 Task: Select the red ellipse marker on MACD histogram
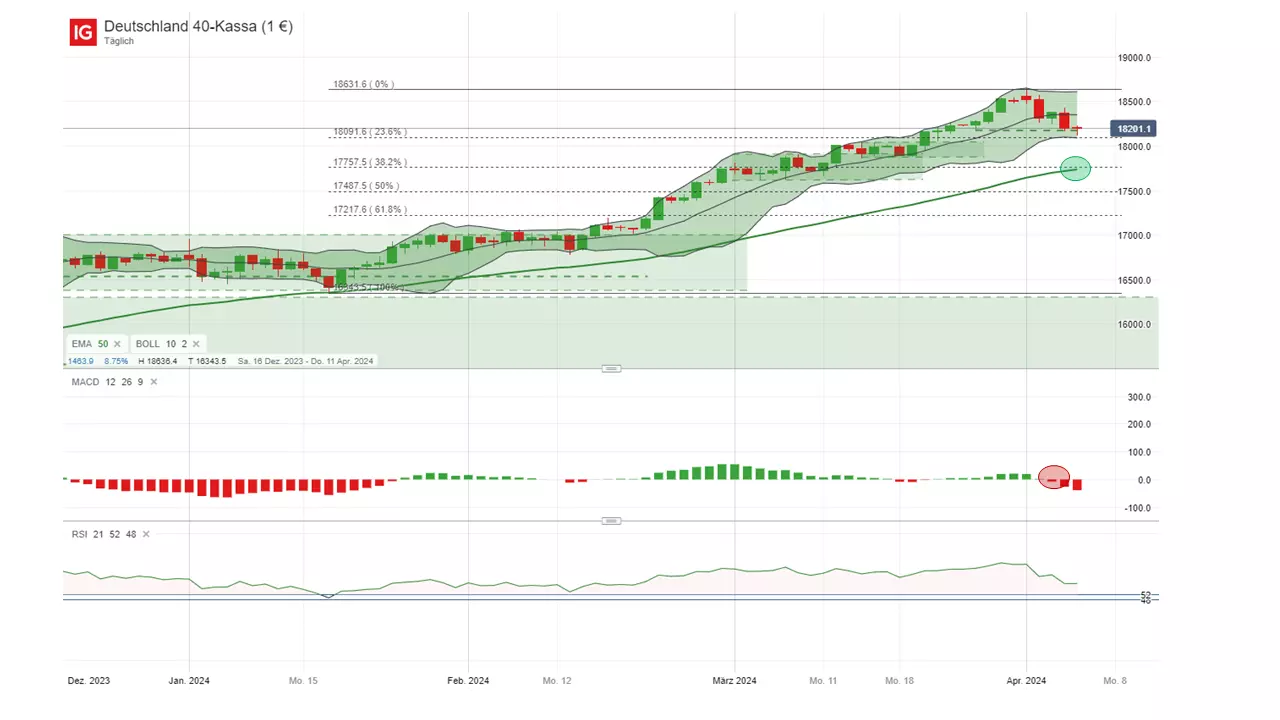[x=1054, y=477]
